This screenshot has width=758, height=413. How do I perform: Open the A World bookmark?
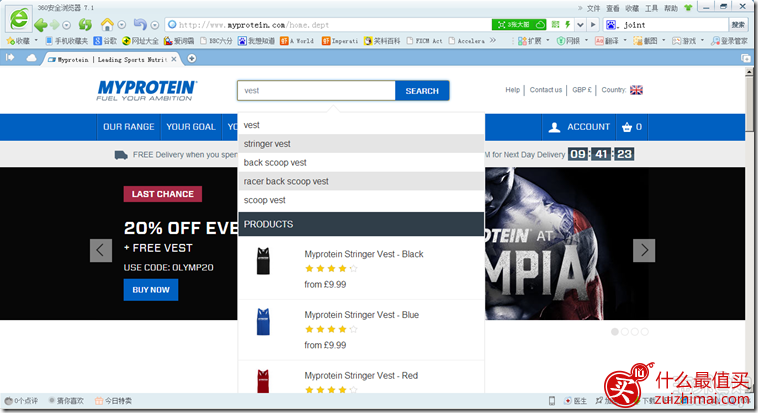click(x=297, y=41)
